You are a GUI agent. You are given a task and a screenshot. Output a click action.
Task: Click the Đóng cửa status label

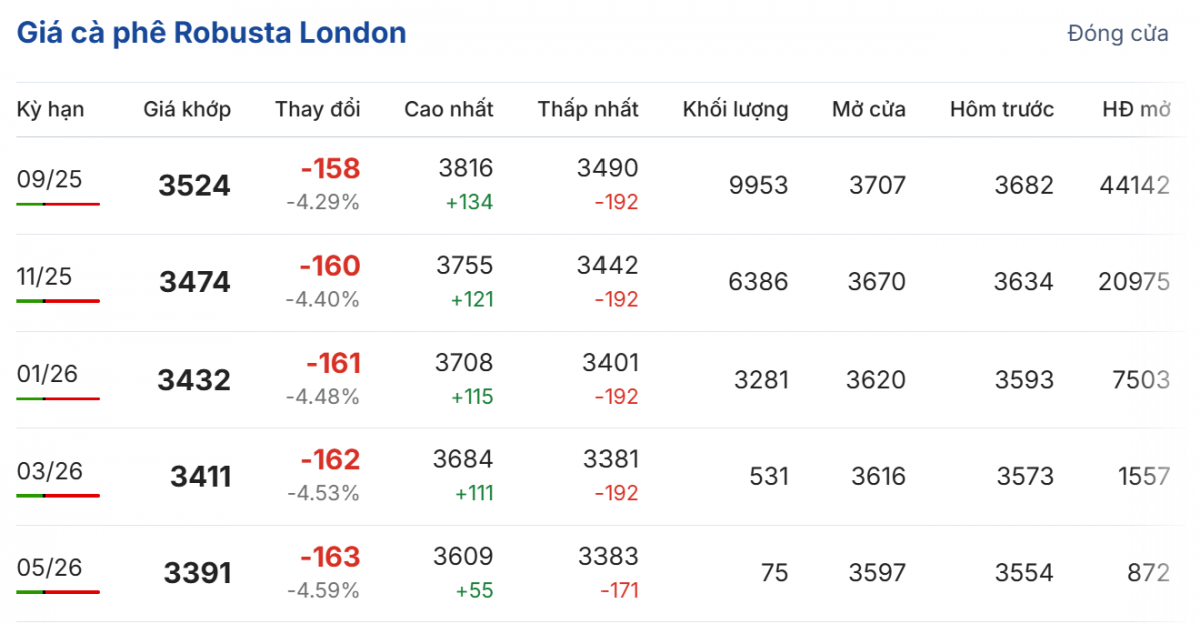(x=1117, y=33)
